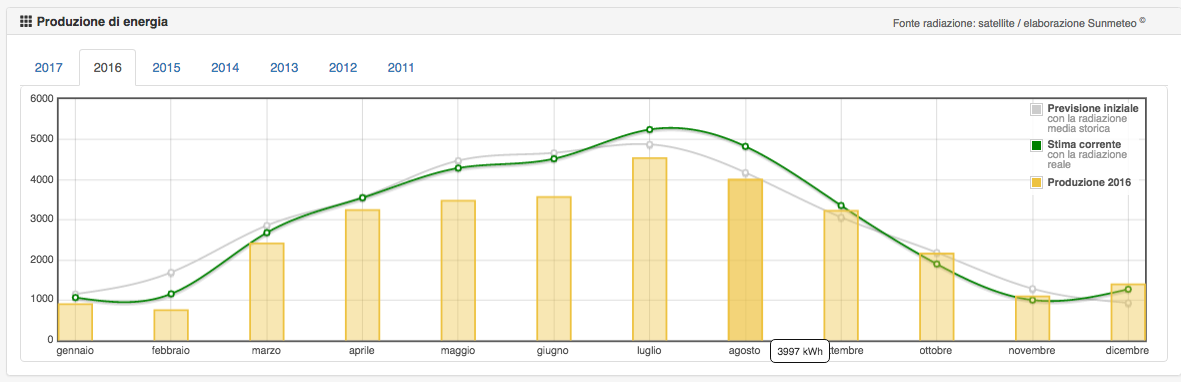Click the Produzione 2016 legend label
This screenshot has height=382, width=1181.
(1089, 182)
